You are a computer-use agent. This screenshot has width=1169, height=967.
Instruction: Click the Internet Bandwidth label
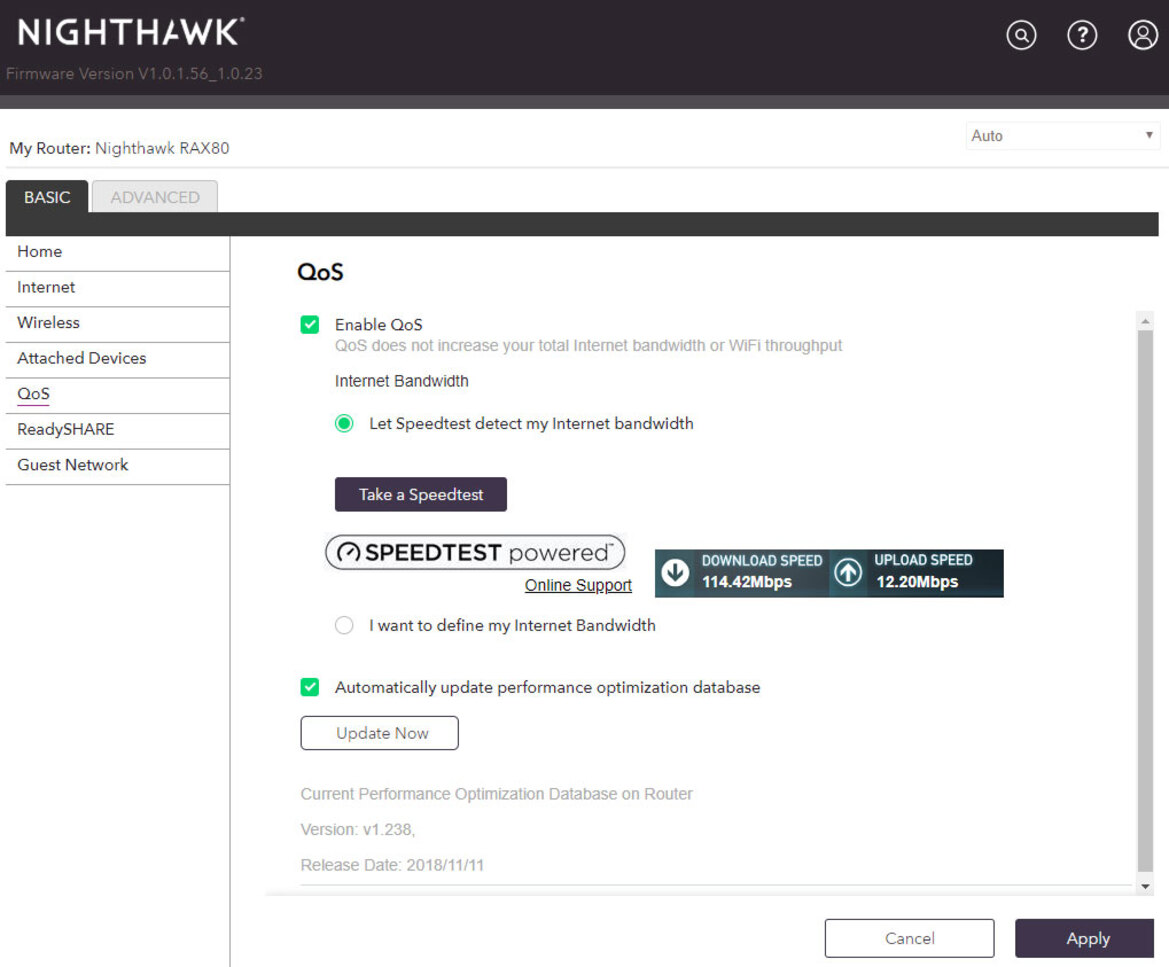401,381
